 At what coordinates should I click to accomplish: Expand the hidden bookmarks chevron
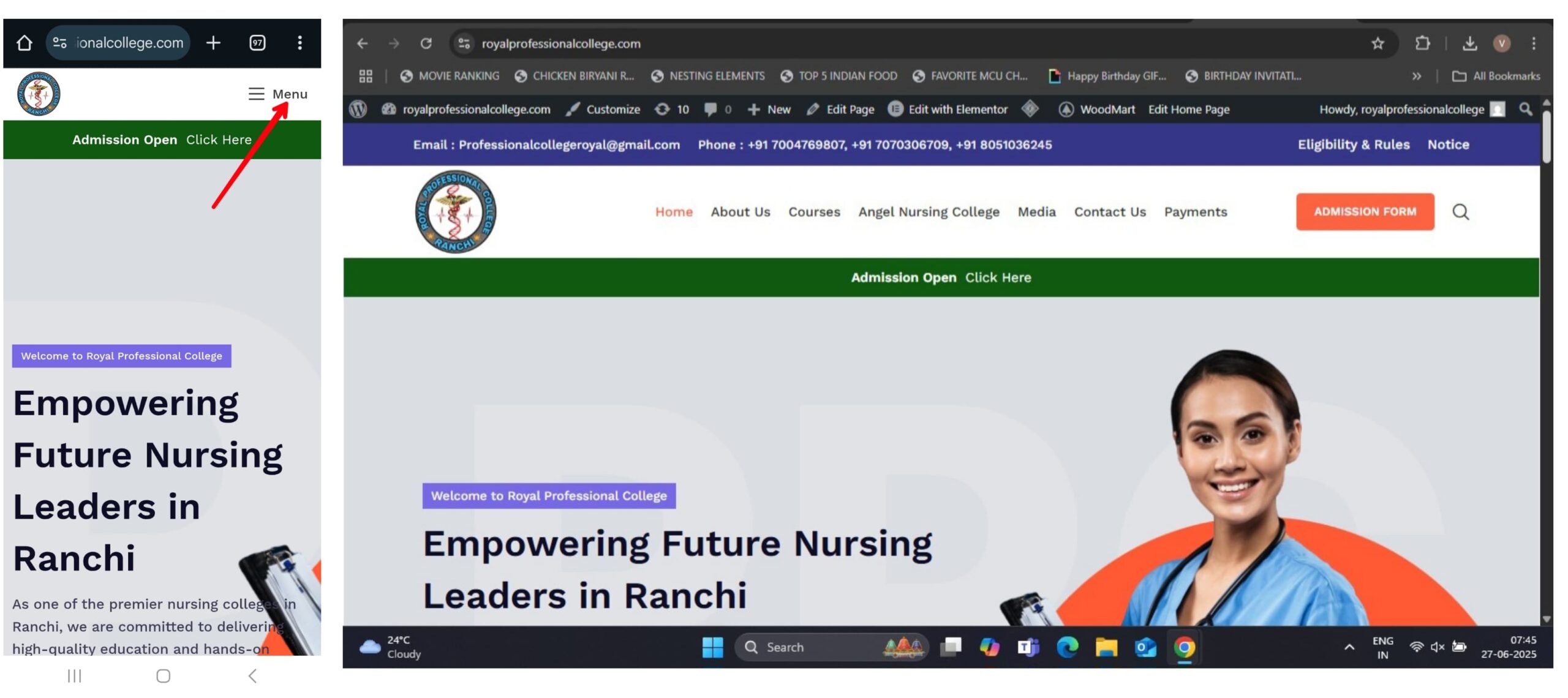click(1417, 77)
